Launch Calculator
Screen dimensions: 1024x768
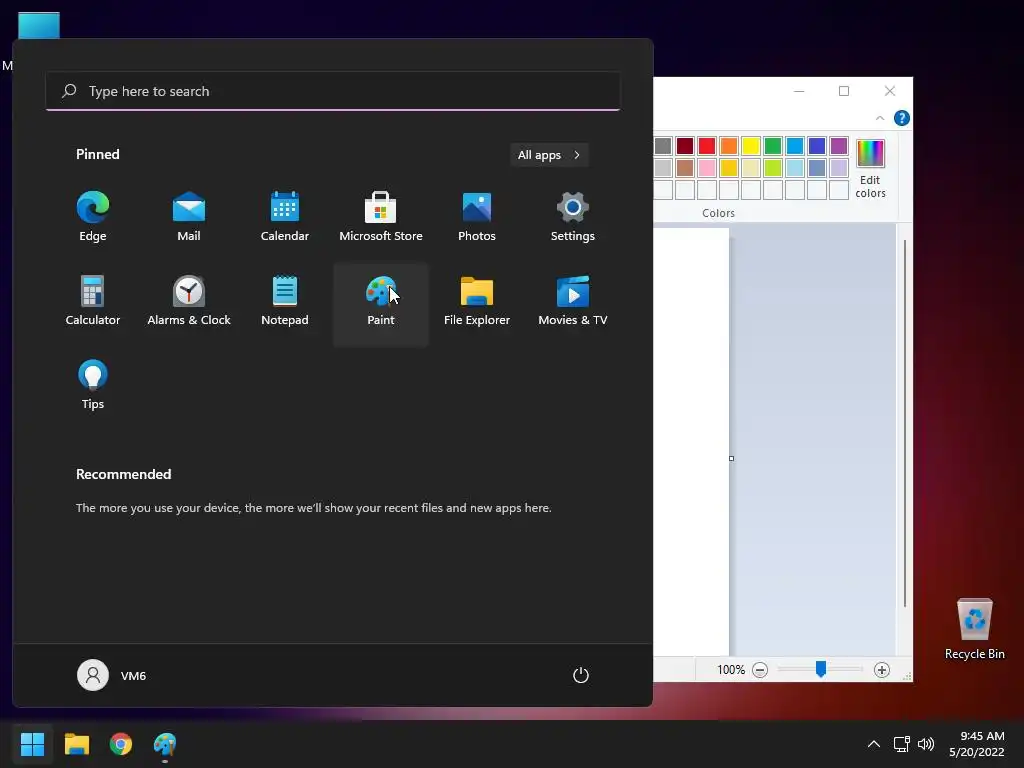pyautogui.click(x=93, y=301)
